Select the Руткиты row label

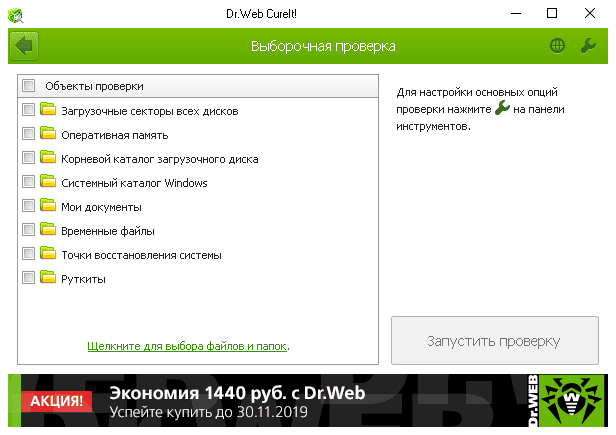[x=83, y=279]
